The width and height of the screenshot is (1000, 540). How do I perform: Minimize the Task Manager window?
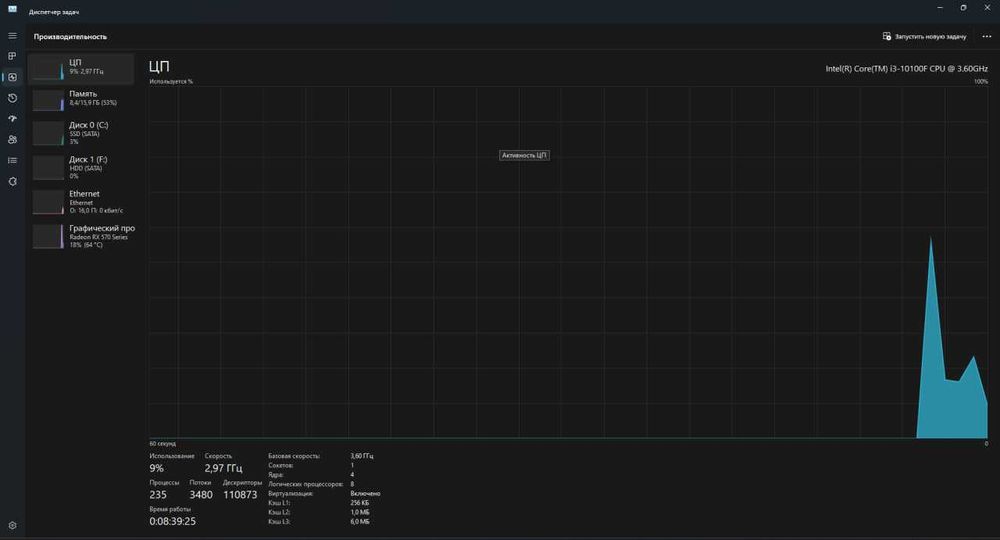pyautogui.click(x=939, y=8)
